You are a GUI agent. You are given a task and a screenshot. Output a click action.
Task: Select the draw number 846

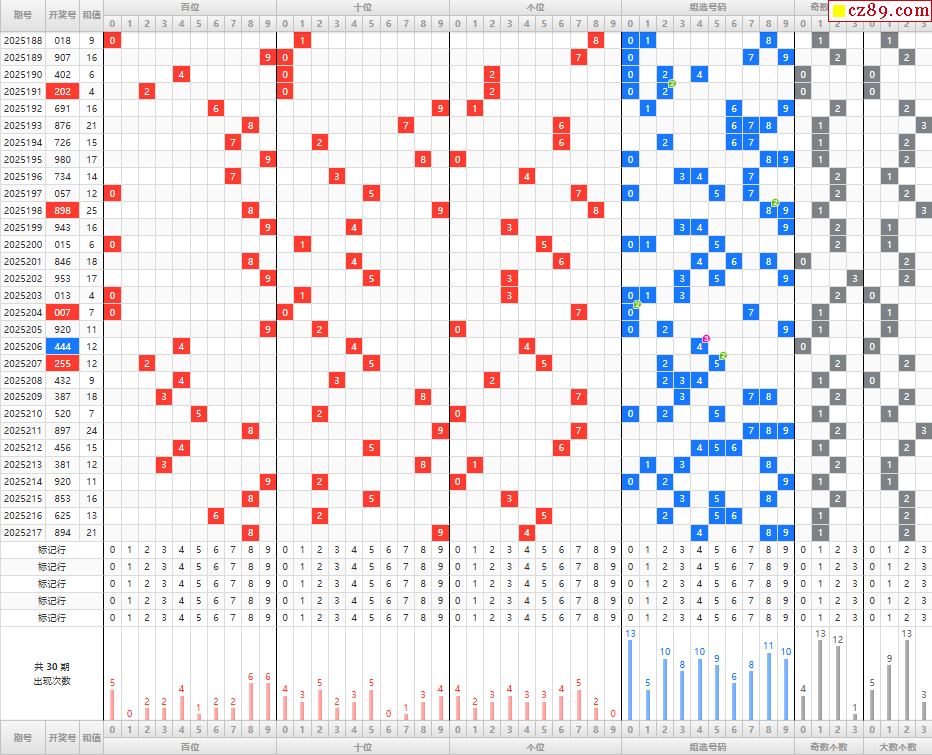tap(62, 262)
